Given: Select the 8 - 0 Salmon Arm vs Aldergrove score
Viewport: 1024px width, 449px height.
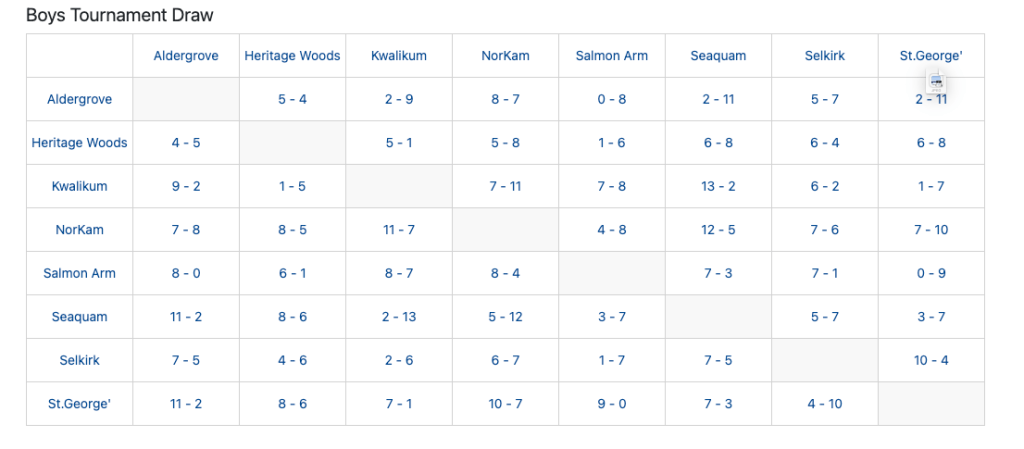Looking at the screenshot, I should (186, 273).
